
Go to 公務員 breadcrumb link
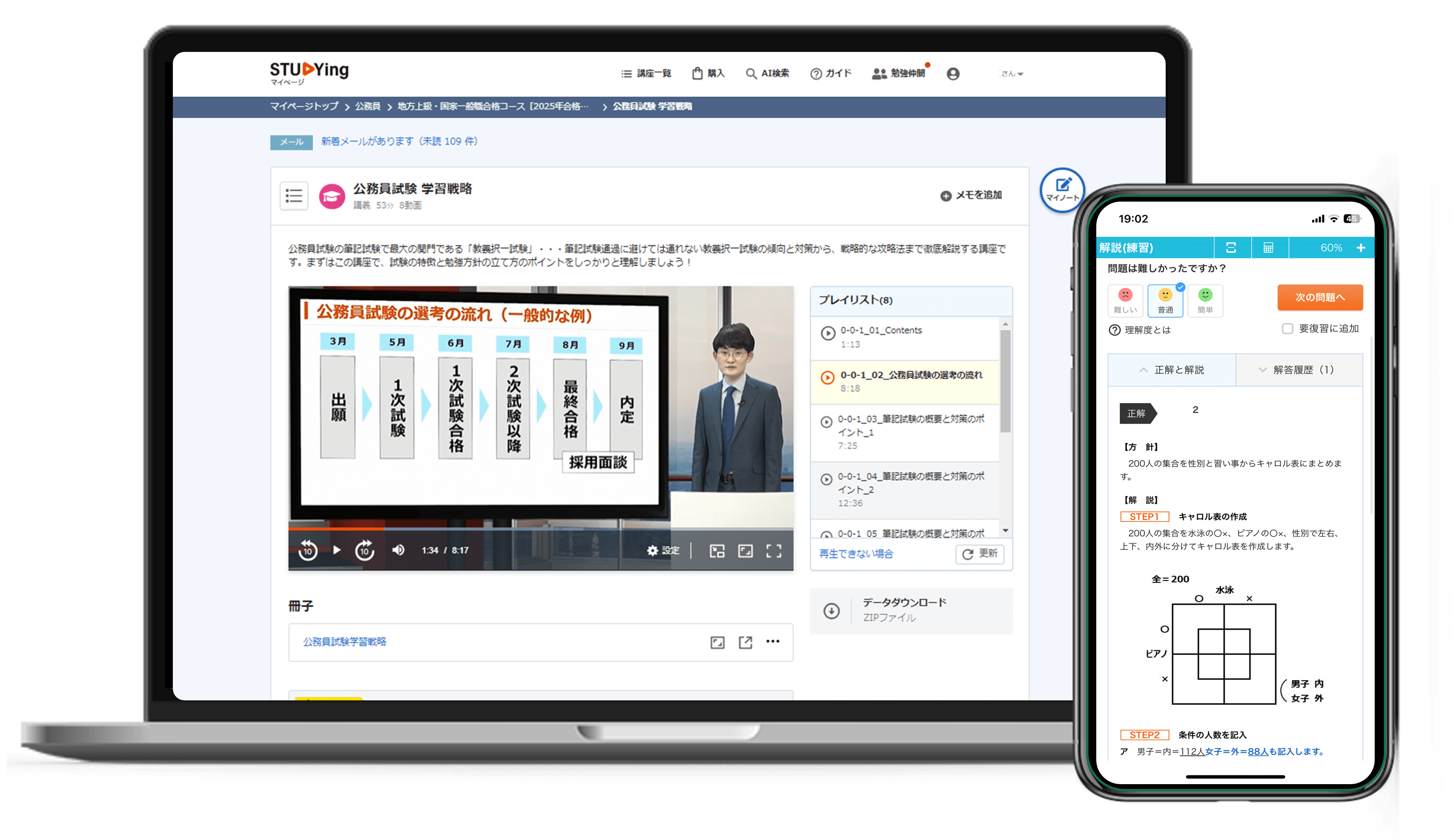(x=367, y=106)
